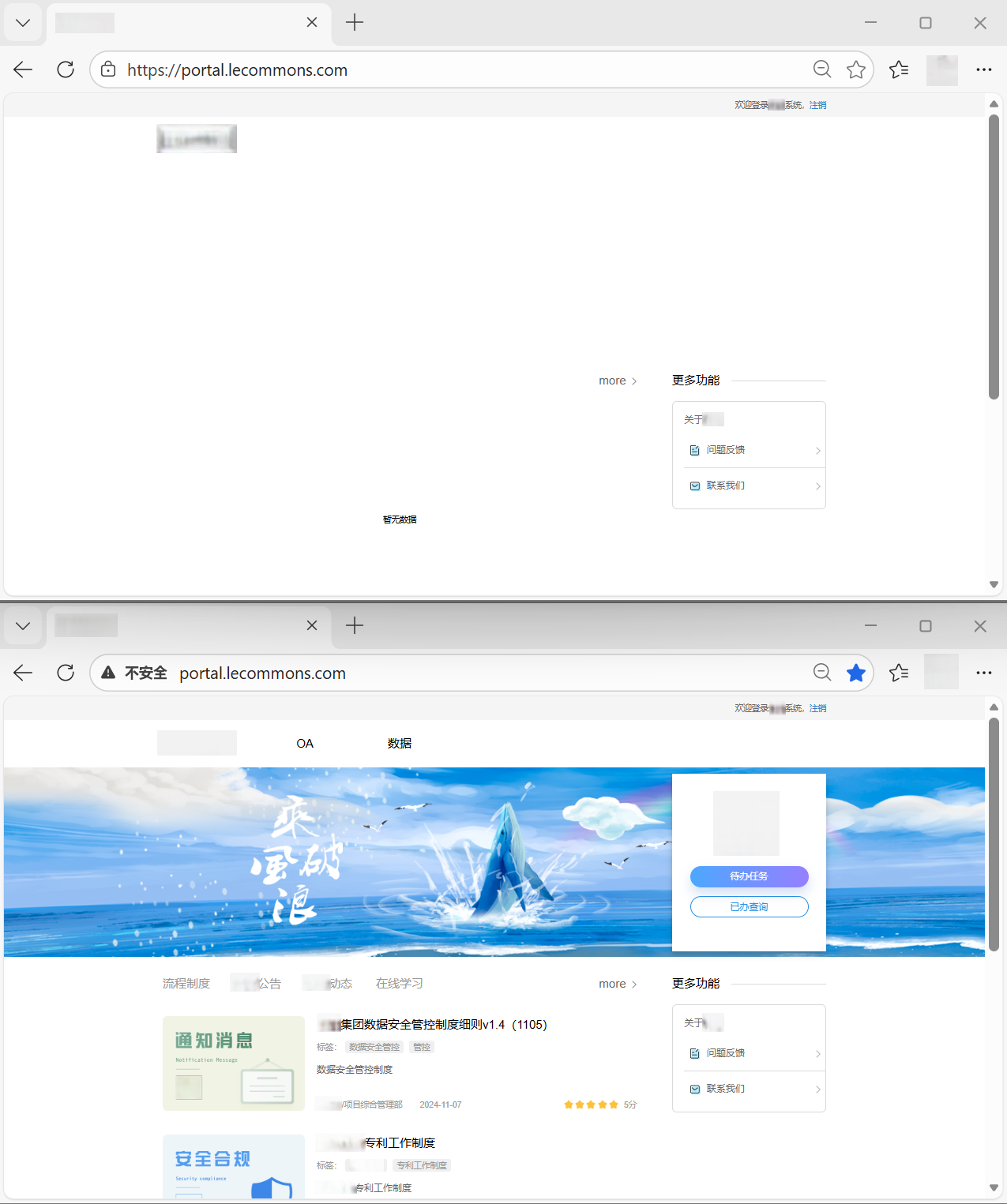This screenshot has height=1204, width=1007.
Task: Open 集团数据安全管控制度细则v1.4 article
Action: click(442, 1024)
